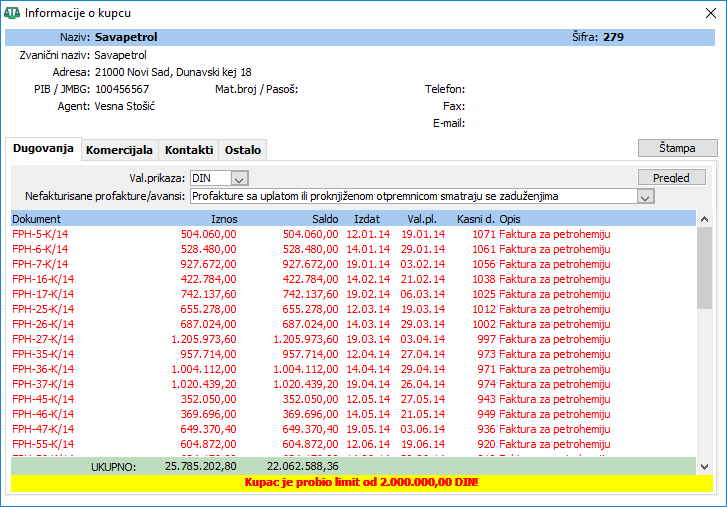Screen dimensions: 727x507
Task: Click the vertical scrollbar thumb of invoice list
Action: pyautogui.click(x=704, y=268)
